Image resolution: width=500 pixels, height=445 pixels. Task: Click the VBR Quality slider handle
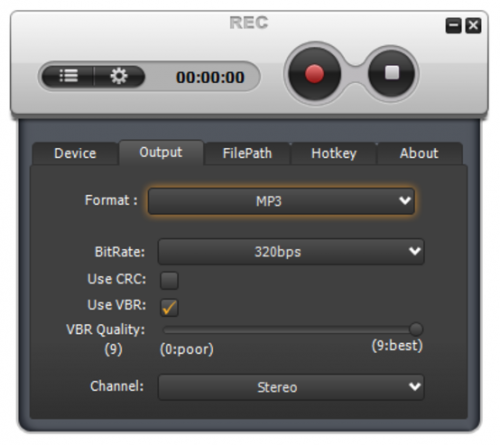pos(416,329)
